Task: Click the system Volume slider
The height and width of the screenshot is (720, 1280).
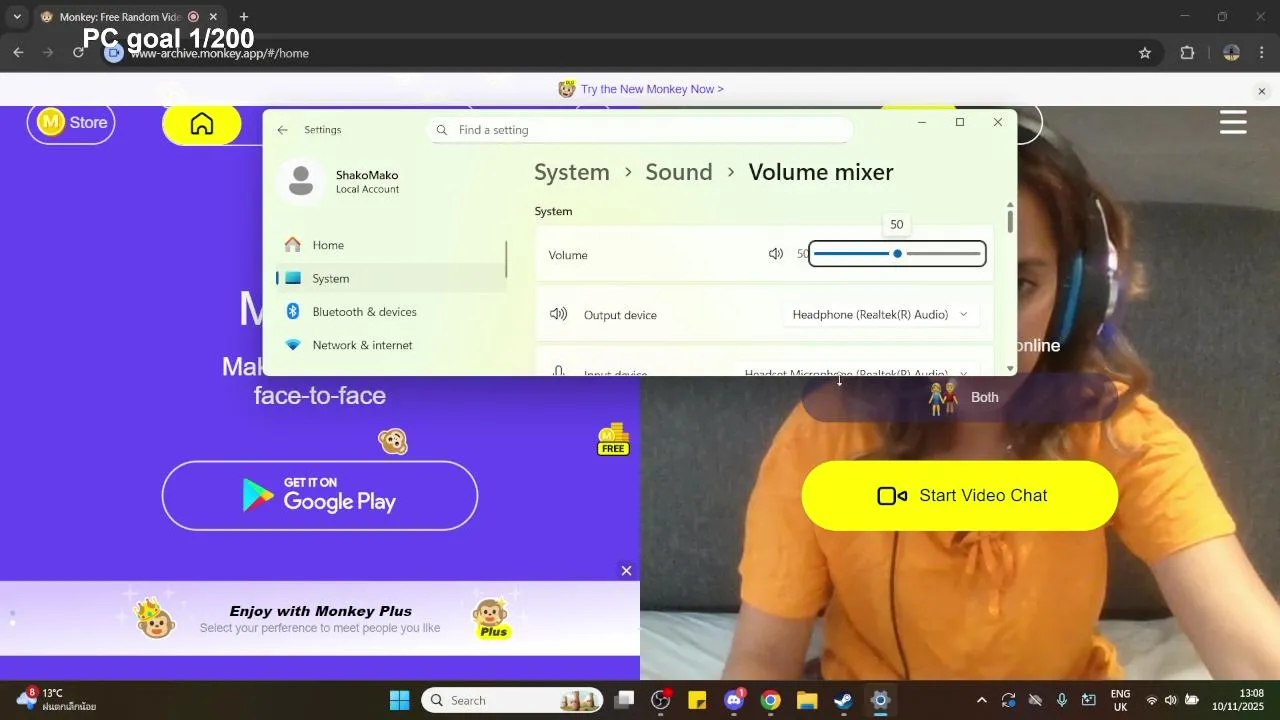Action: click(x=897, y=254)
